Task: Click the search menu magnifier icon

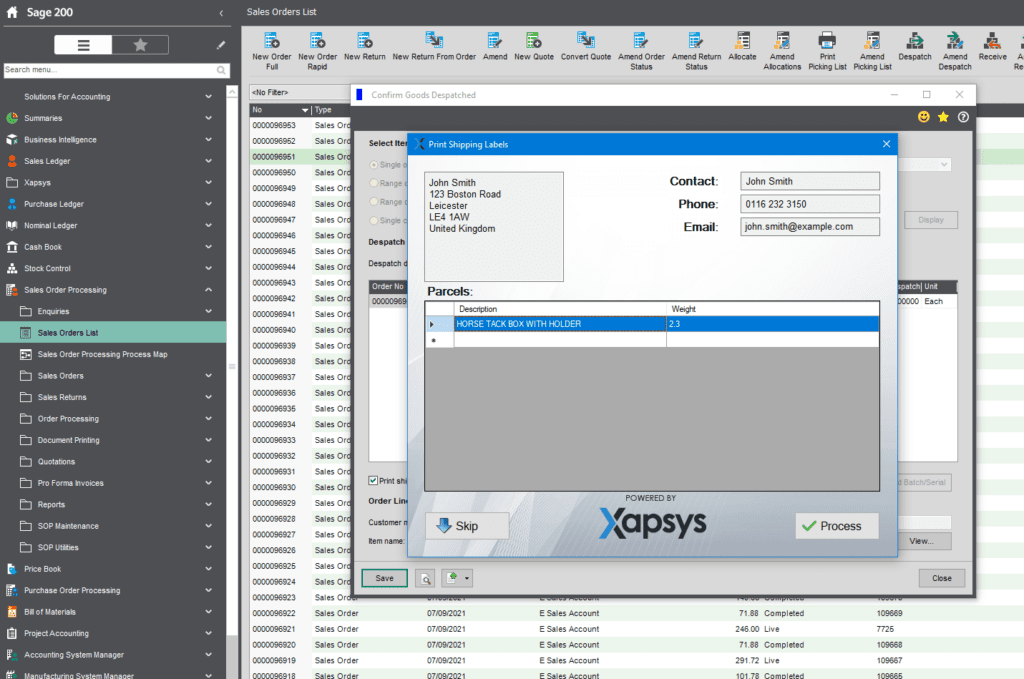Action: point(221,70)
